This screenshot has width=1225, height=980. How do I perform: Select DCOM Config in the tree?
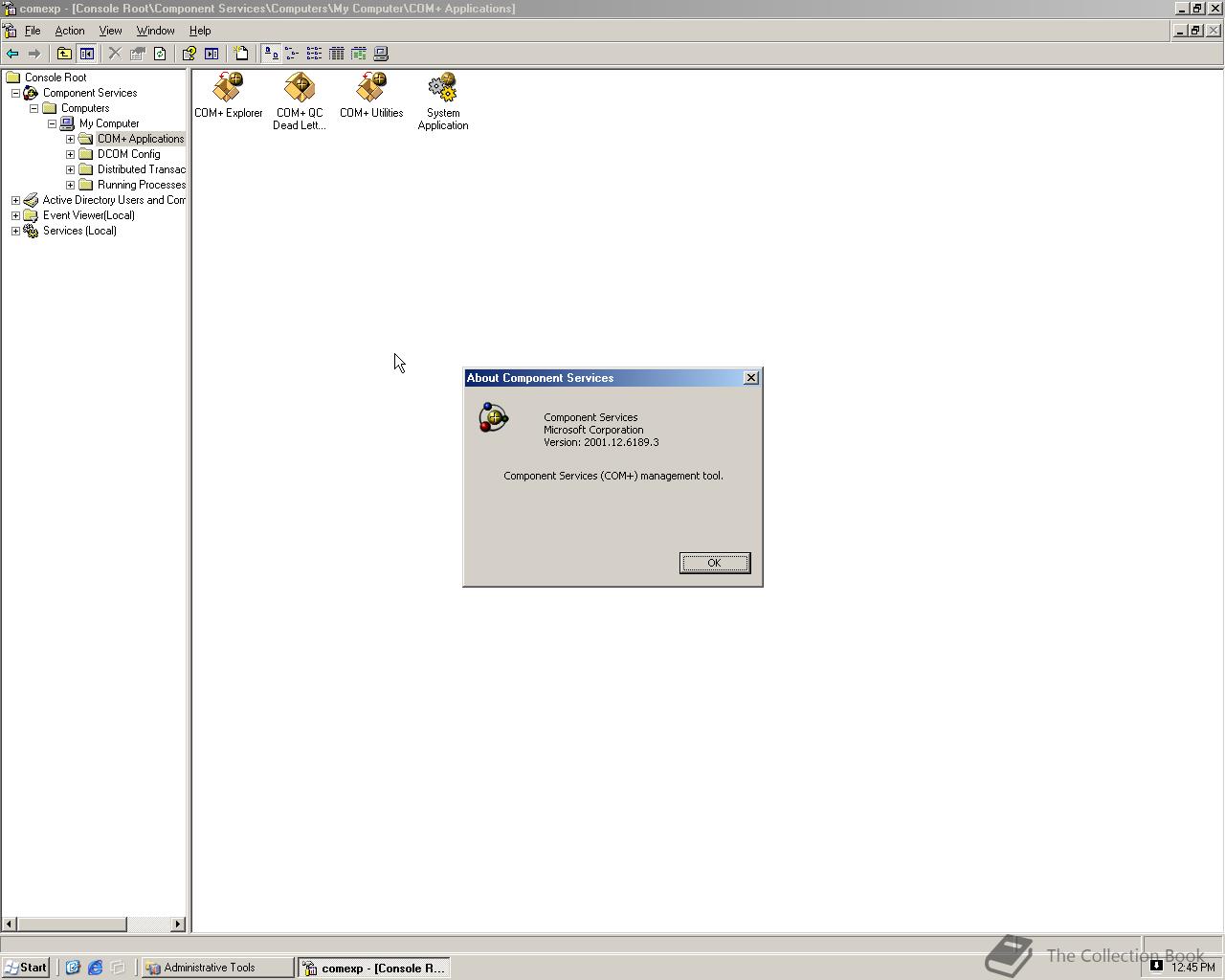coord(129,154)
